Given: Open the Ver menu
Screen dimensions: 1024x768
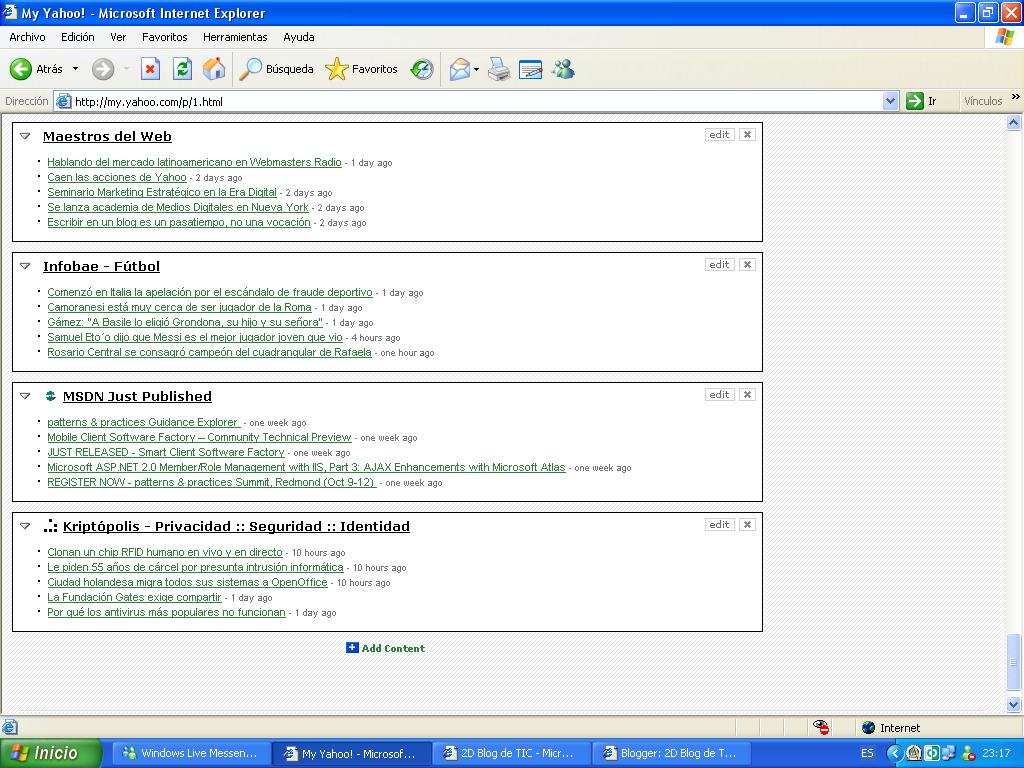Looking at the screenshot, I should pyautogui.click(x=118, y=37).
